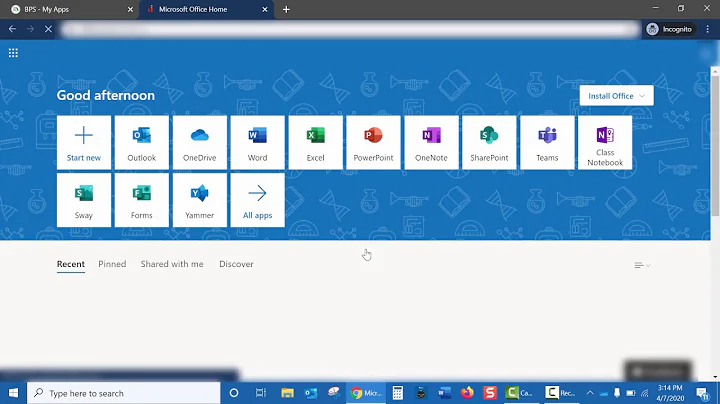
Task: Close the Microsoft Office Home tab
Action: tap(264, 9)
